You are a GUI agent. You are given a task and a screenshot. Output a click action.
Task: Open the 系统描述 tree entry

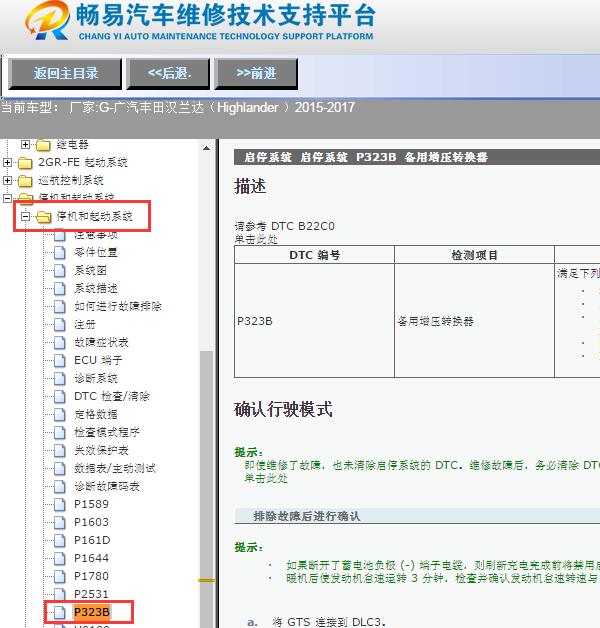click(96, 288)
